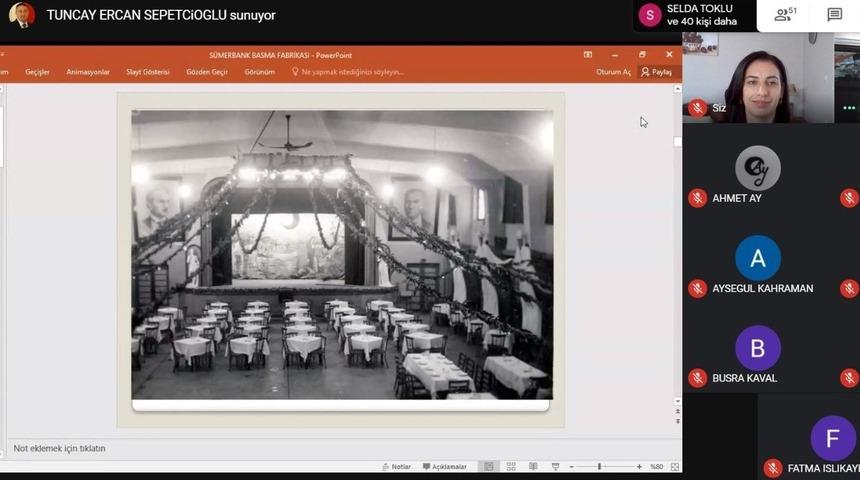Viewport: 860px width, 480px height.
Task: Toggle the Açıklamalar comments pane
Action: click(x=445, y=467)
